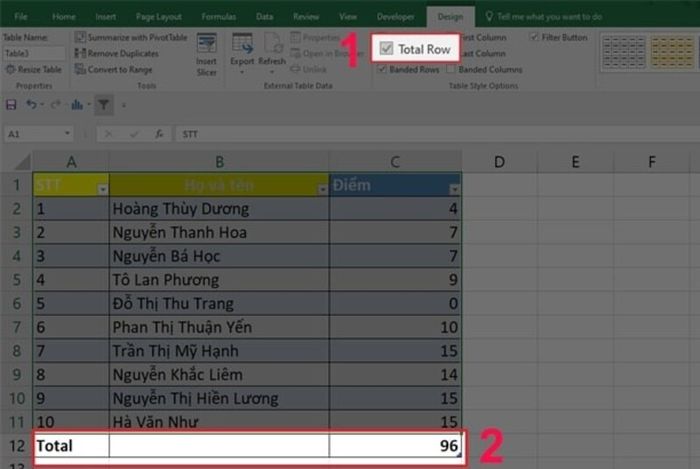Open the STT column filter dropdown
This screenshot has height=469, width=700.
[103, 190]
